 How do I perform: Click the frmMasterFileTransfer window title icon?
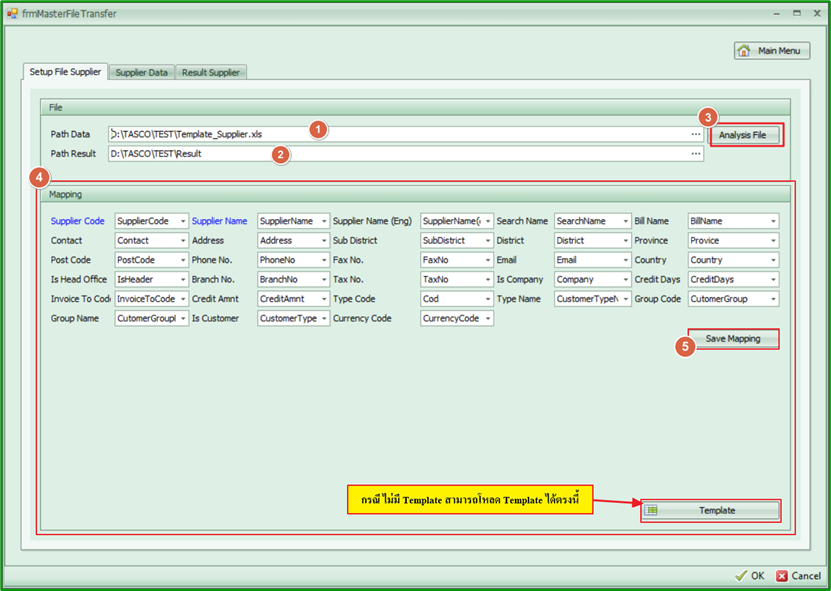click(x=12, y=14)
